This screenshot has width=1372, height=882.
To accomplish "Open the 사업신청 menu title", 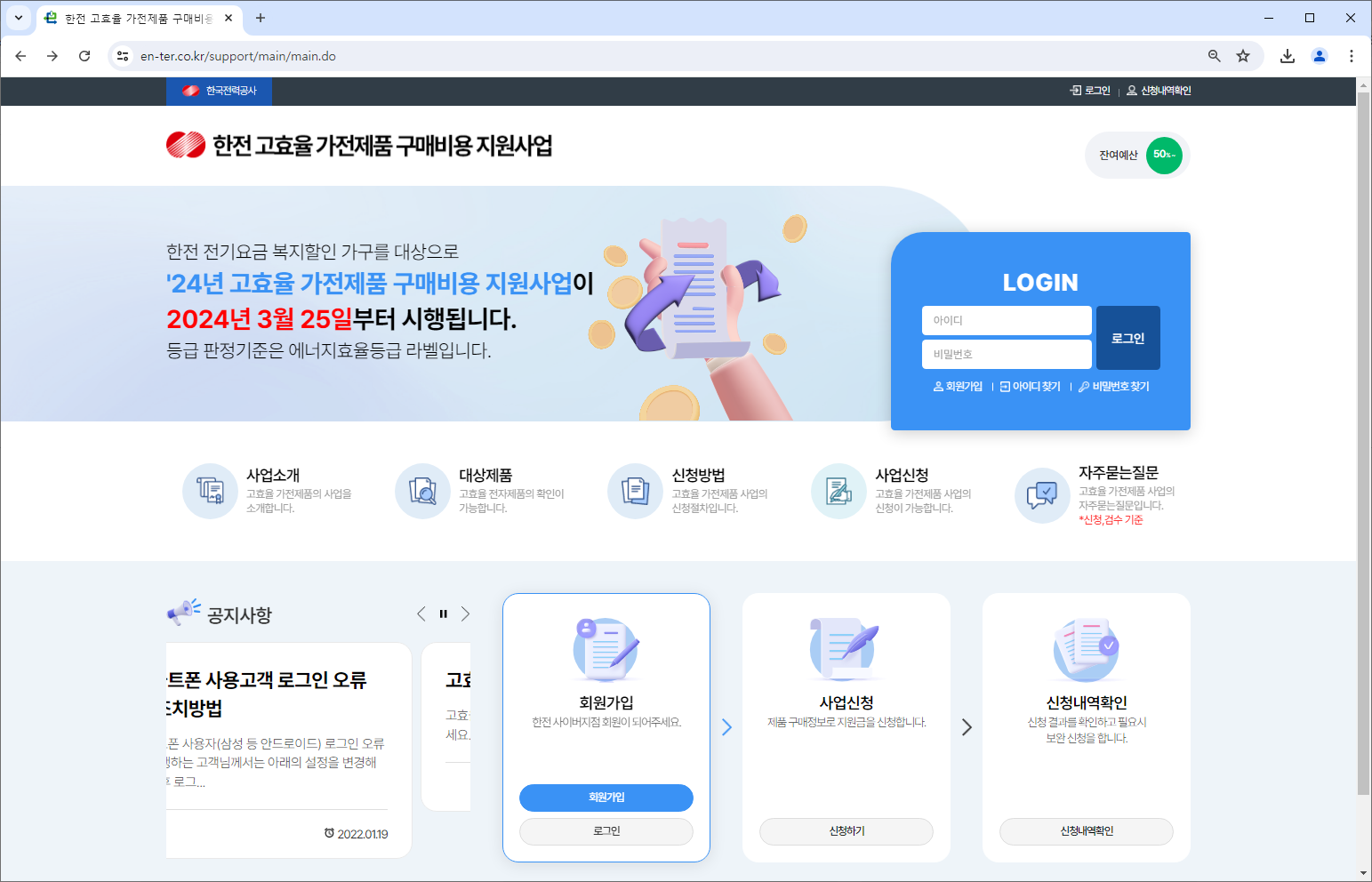I will pos(902,476).
